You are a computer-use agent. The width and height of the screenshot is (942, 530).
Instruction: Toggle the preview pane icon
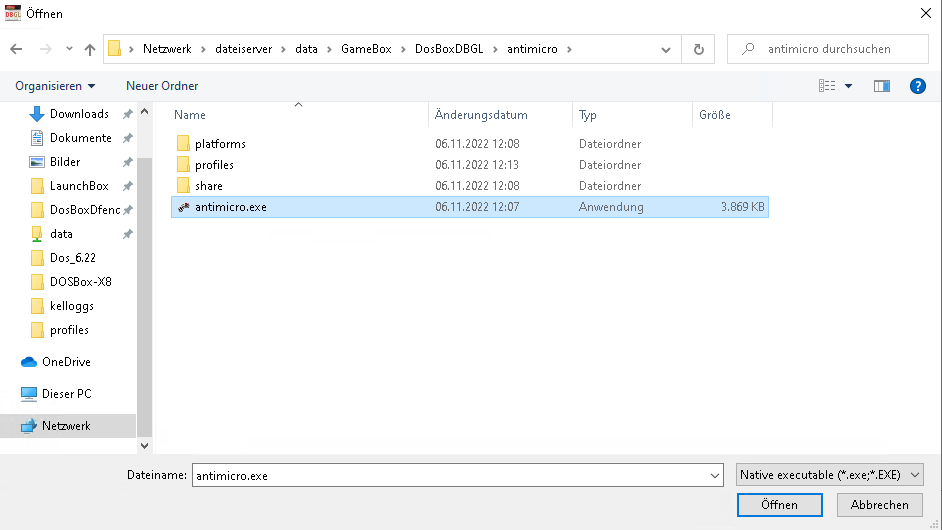[x=881, y=86]
